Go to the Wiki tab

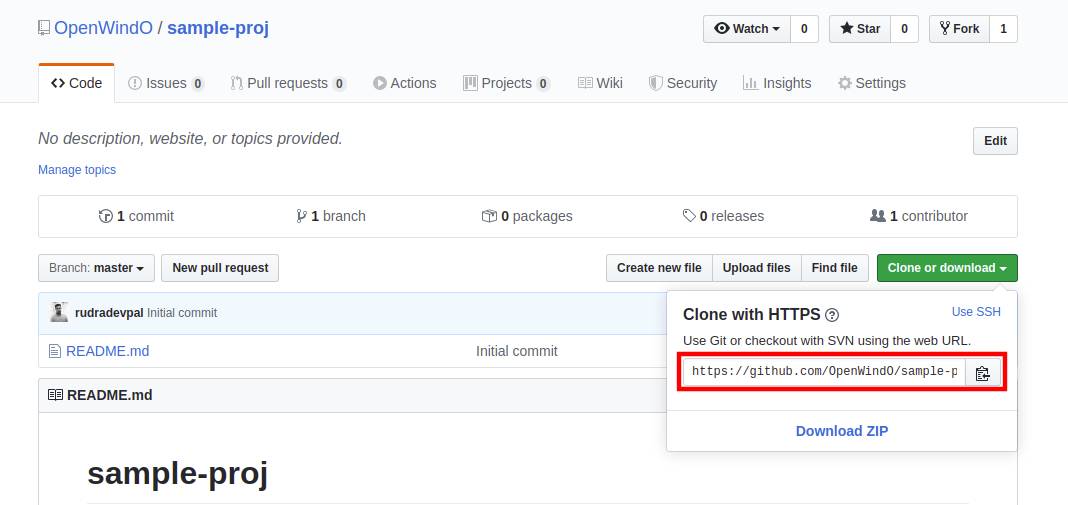(x=600, y=83)
